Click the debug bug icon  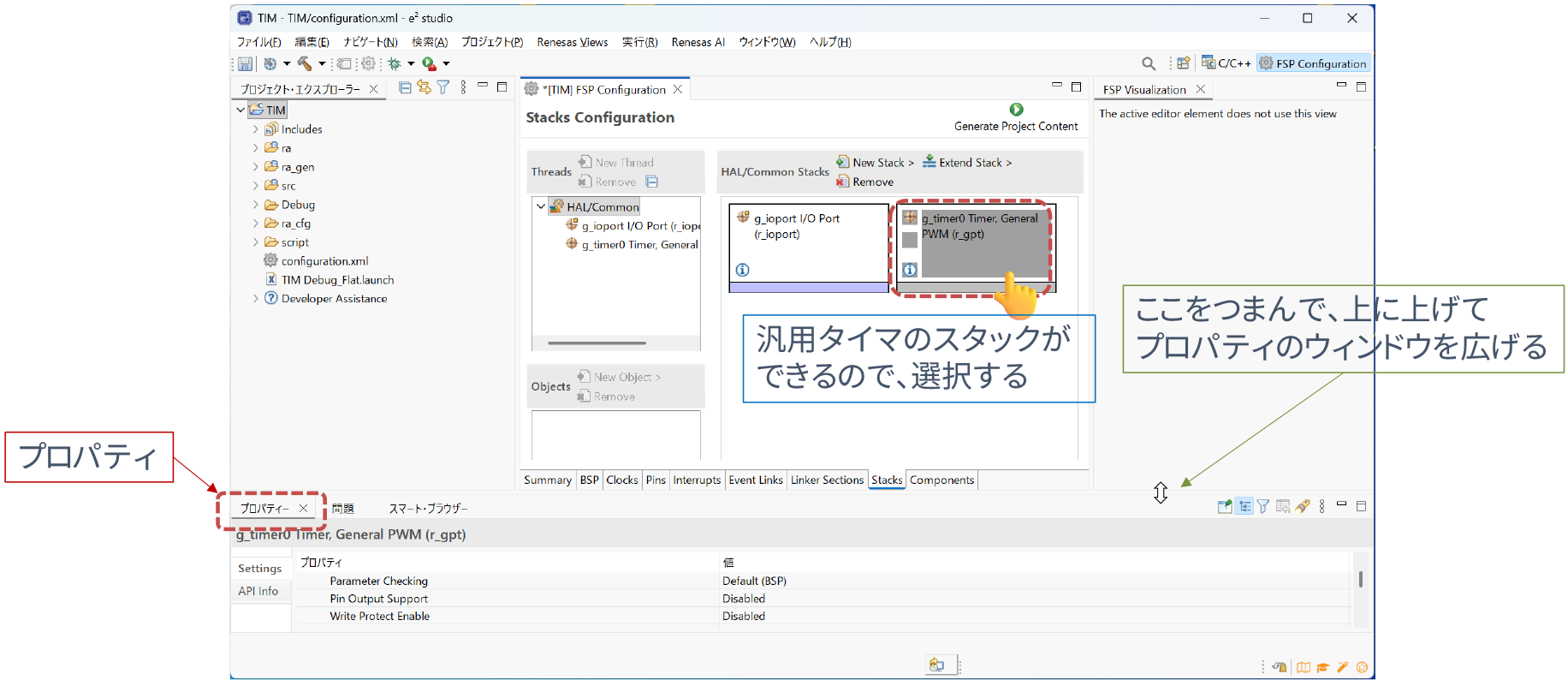tap(395, 63)
